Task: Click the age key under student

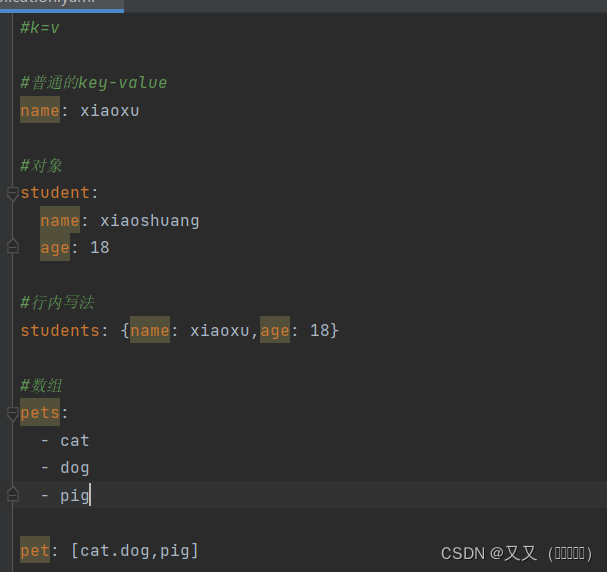Action: point(55,247)
